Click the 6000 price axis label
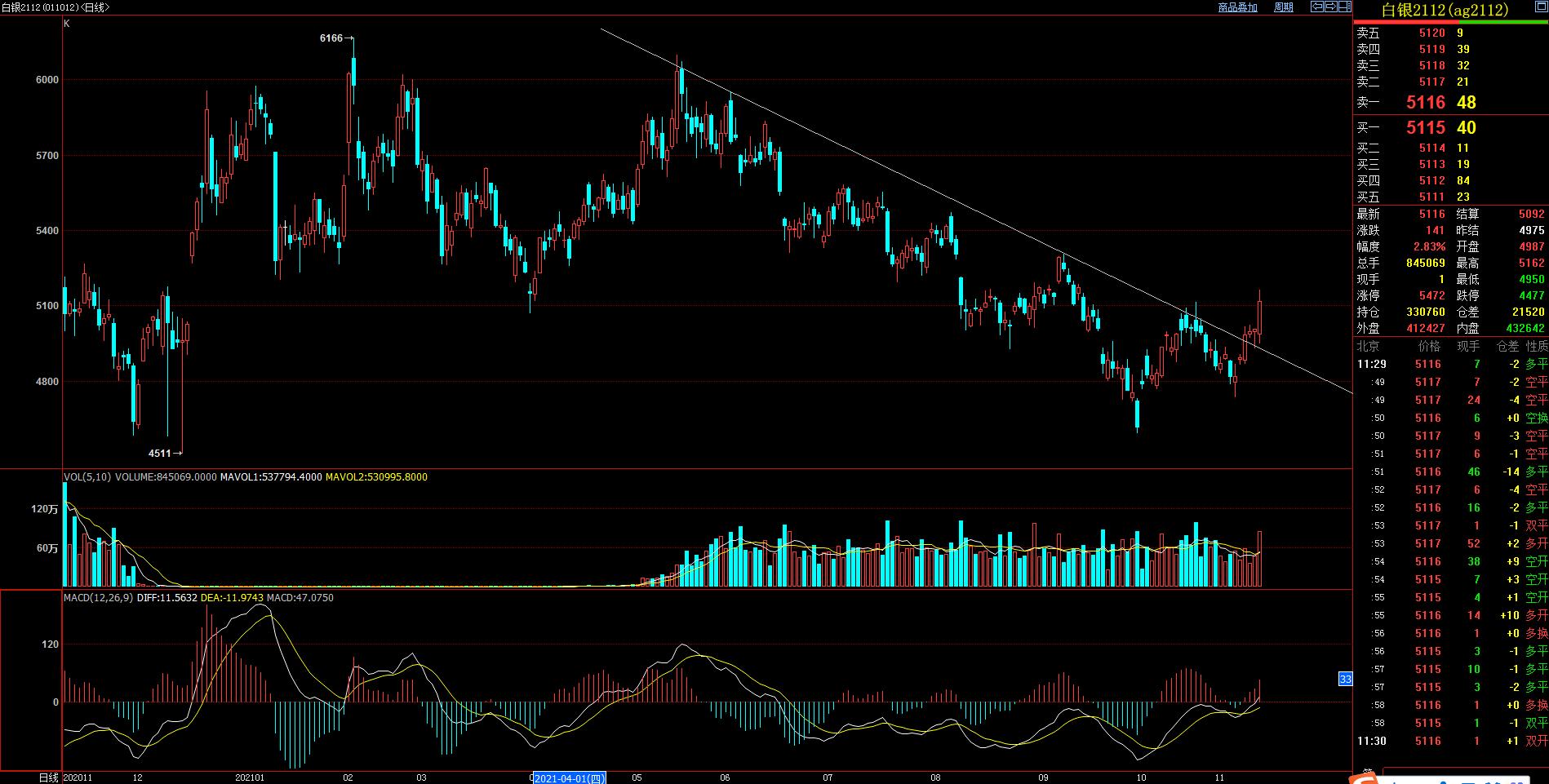 click(x=47, y=80)
